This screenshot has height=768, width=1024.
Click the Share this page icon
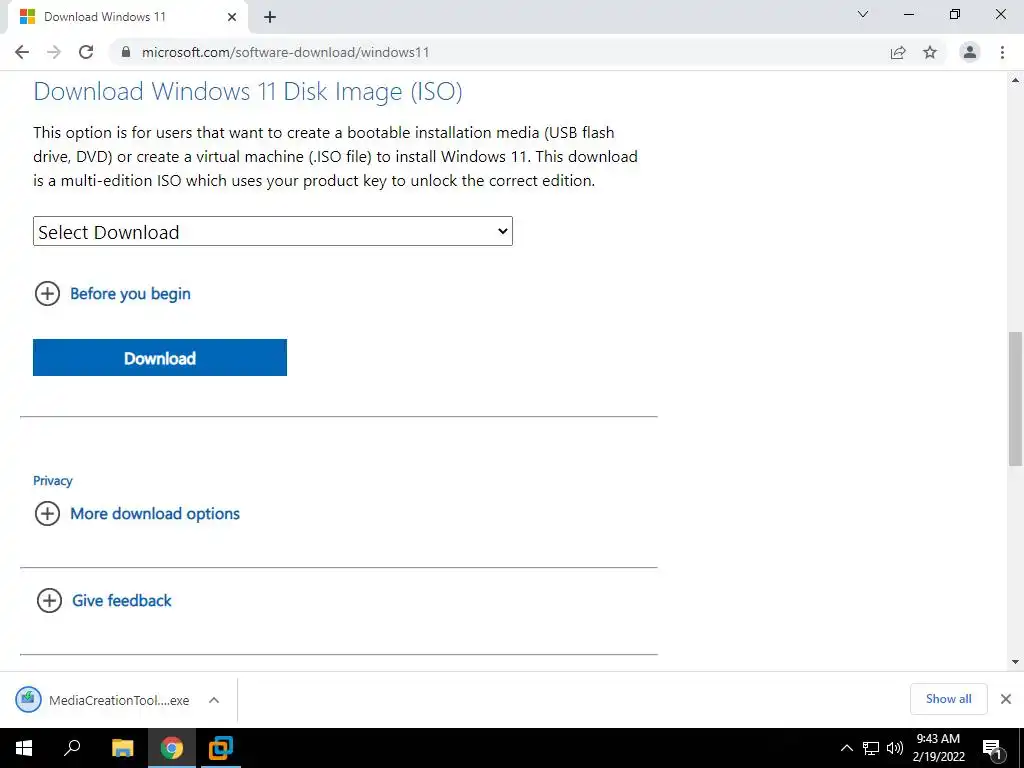(x=898, y=52)
